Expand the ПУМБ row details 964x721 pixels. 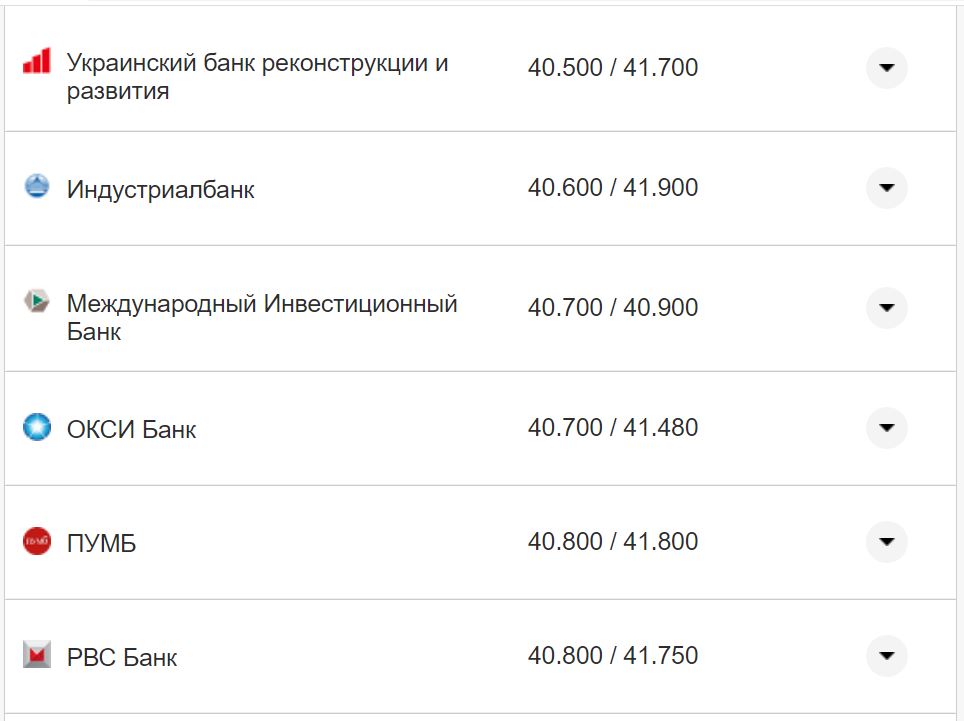click(886, 542)
